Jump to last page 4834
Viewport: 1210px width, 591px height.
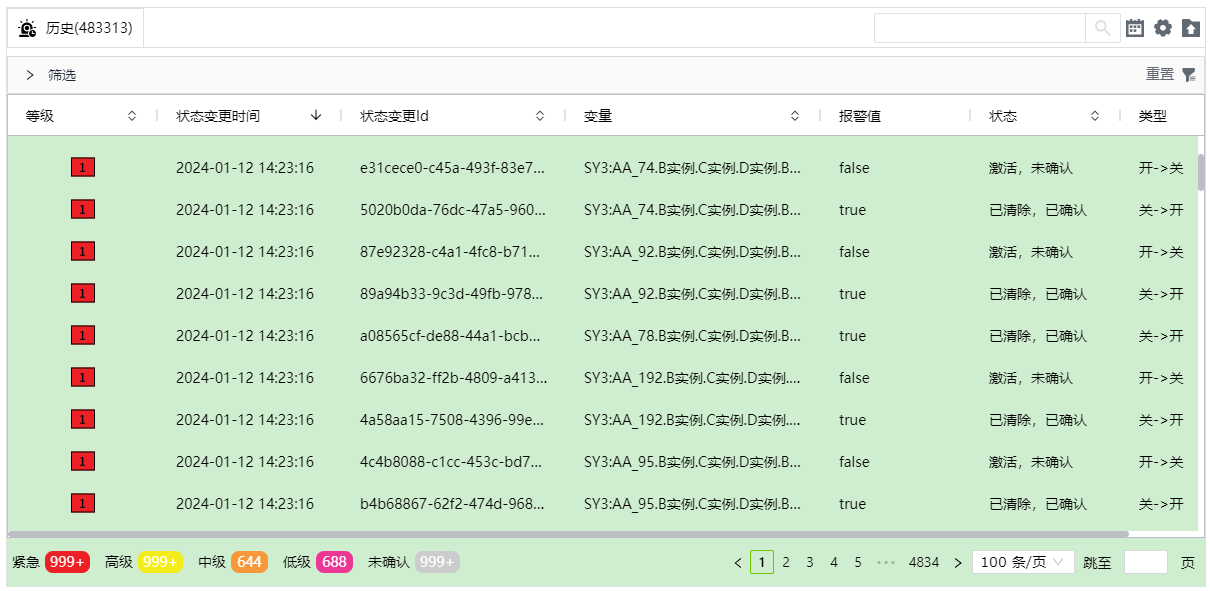coord(923,563)
